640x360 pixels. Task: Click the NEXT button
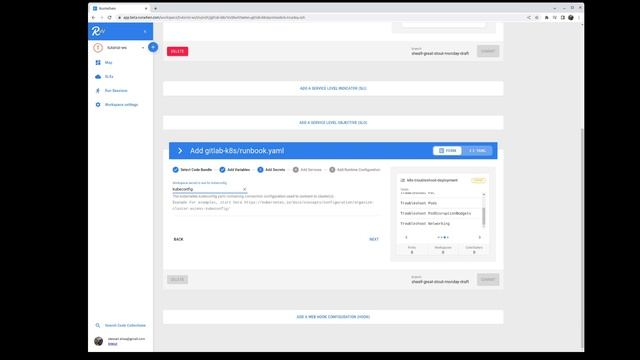point(374,239)
